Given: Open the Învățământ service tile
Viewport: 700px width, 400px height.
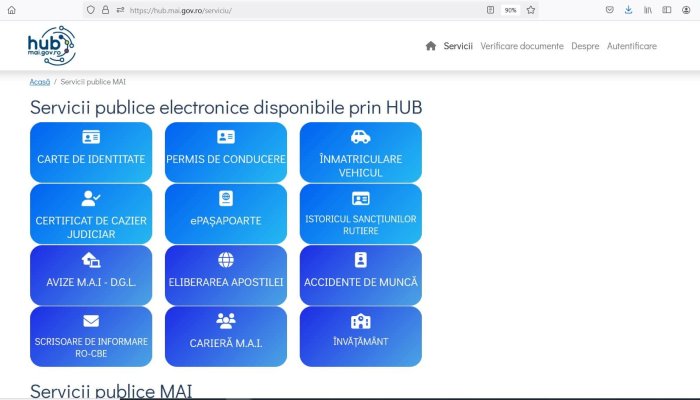Looking at the screenshot, I should (361, 337).
